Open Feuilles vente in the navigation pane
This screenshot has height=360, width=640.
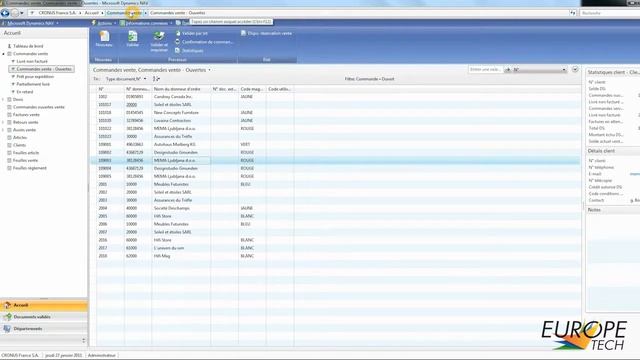(25, 160)
